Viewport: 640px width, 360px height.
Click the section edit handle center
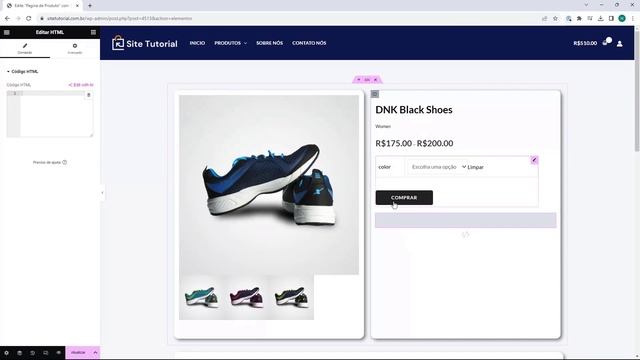tap(367, 80)
